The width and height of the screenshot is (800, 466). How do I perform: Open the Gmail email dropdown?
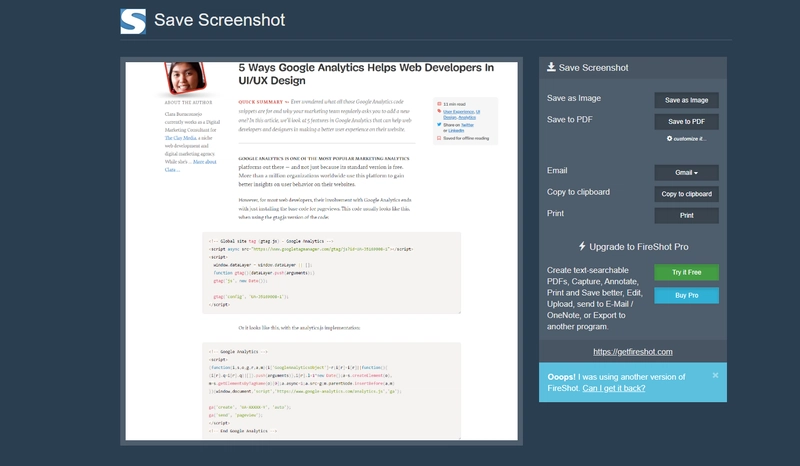click(686, 173)
